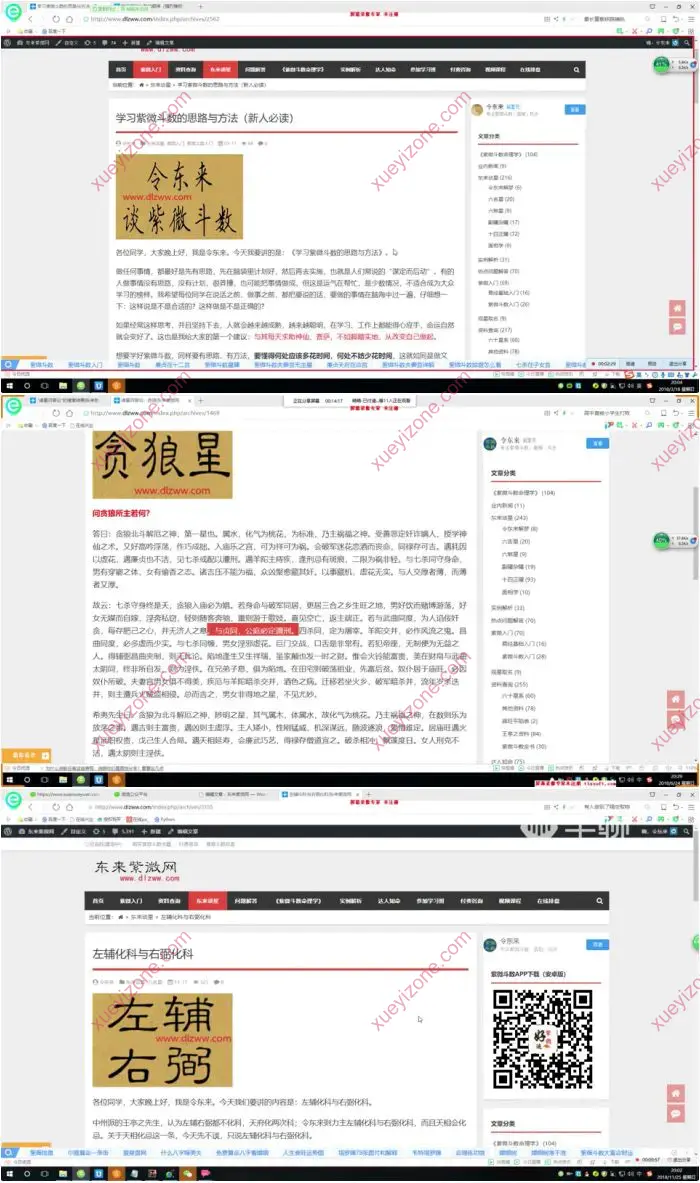Open the 令东来谈紫微斗数 thumbnail image
The height and width of the screenshot is (1183, 700).
point(179,198)
